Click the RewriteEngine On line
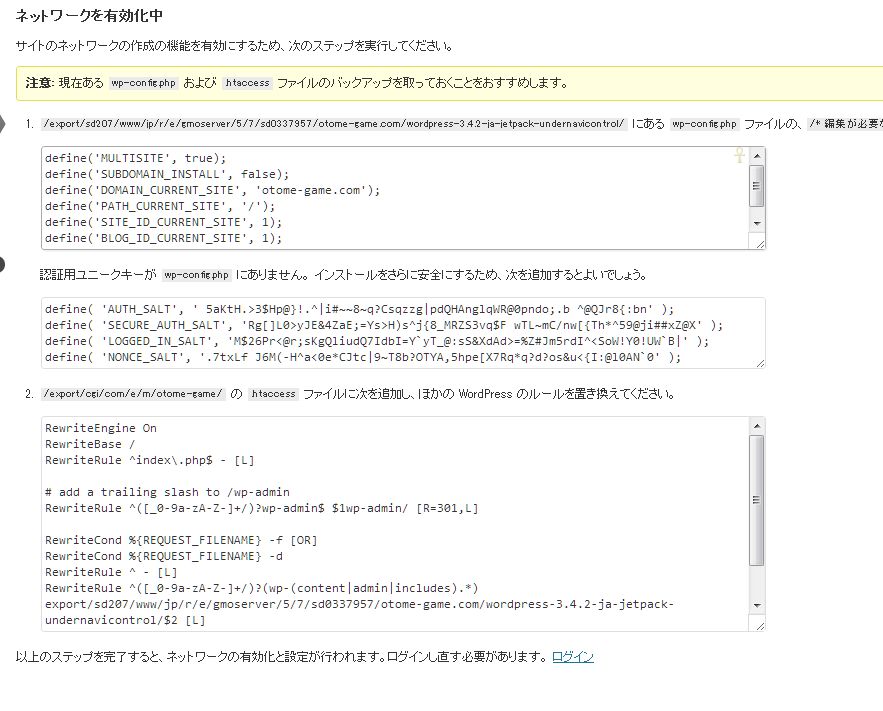Viewport: 883px width, 711px height. (x=101, y=428)
